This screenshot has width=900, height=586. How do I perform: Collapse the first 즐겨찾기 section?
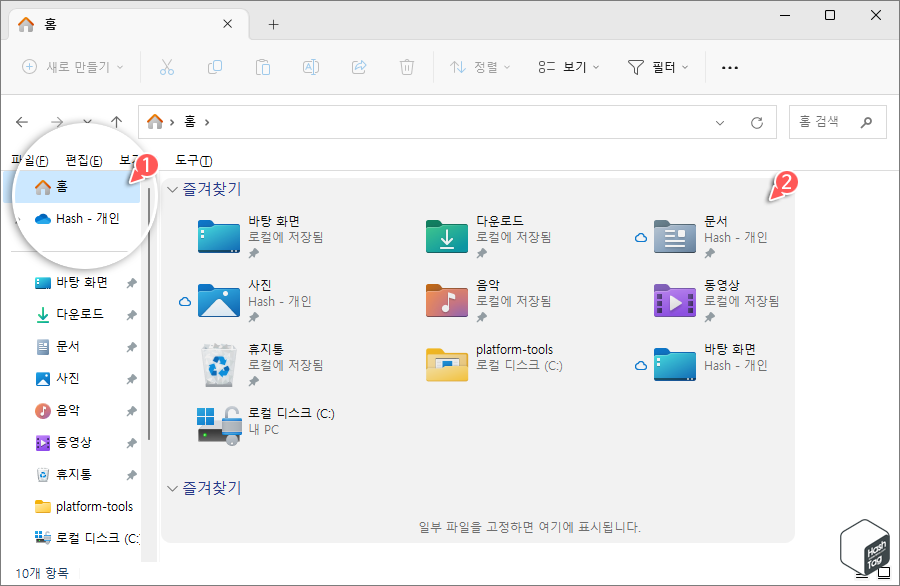point(172,189)
